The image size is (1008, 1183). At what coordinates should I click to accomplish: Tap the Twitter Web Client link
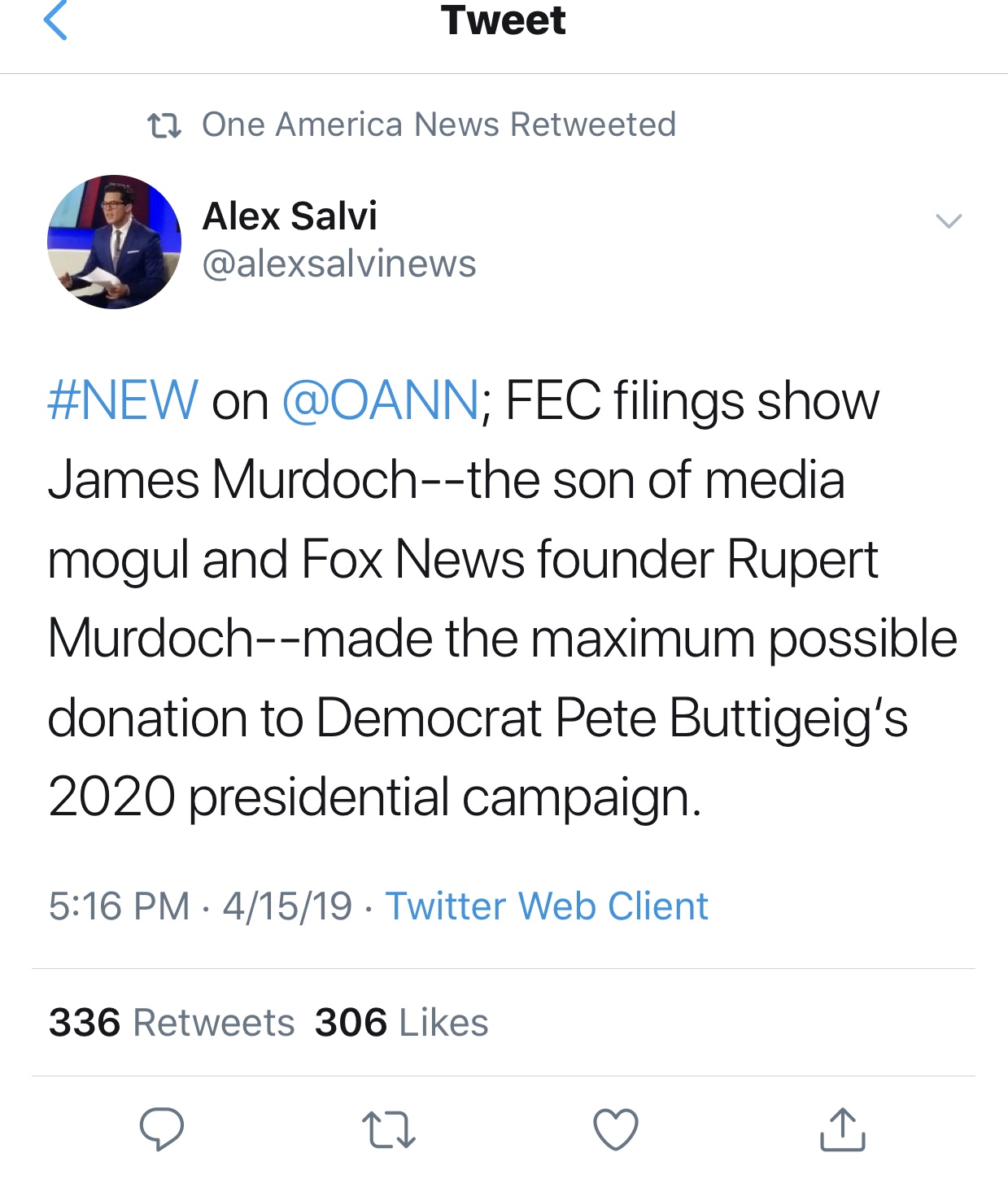pyautogui.click(x=547, y=906)
